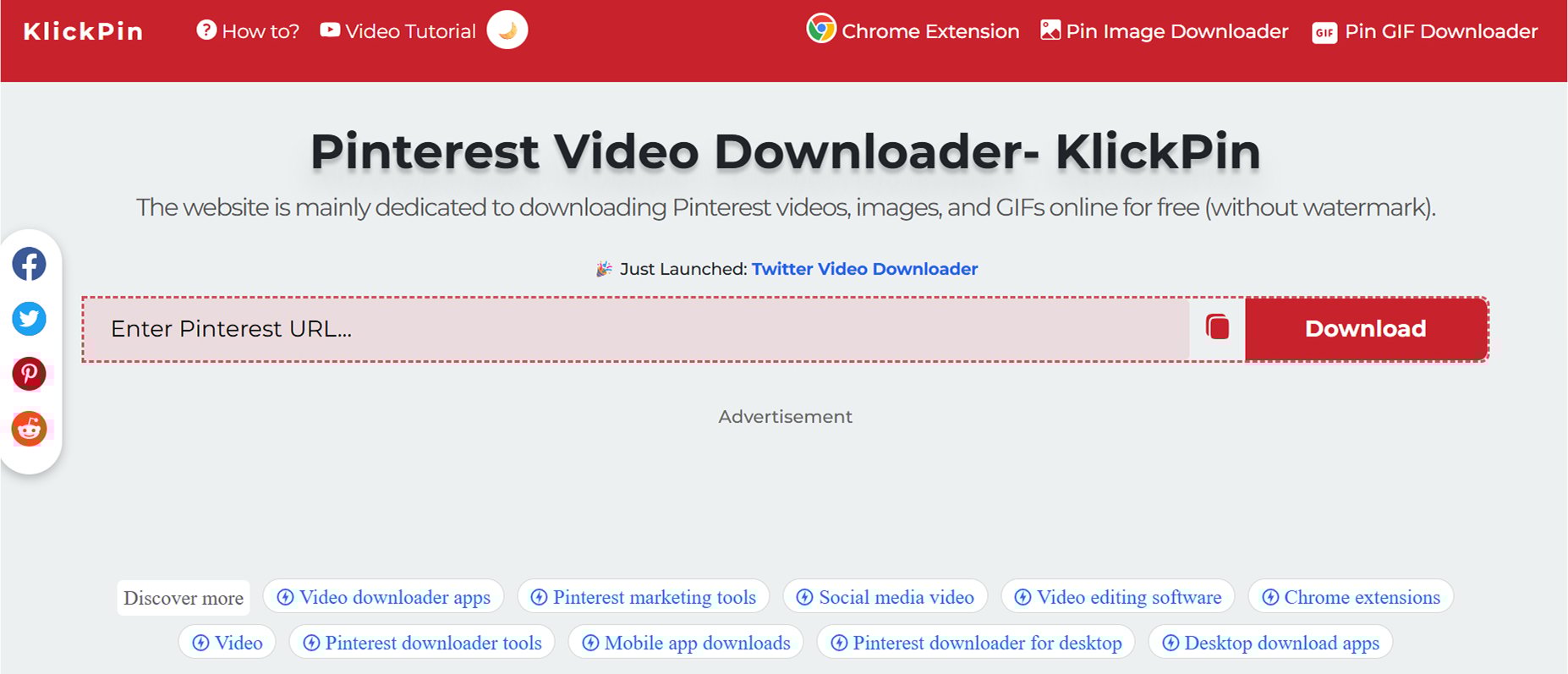
Task: Click the Reddit share icon
Action: coord(30,429)
